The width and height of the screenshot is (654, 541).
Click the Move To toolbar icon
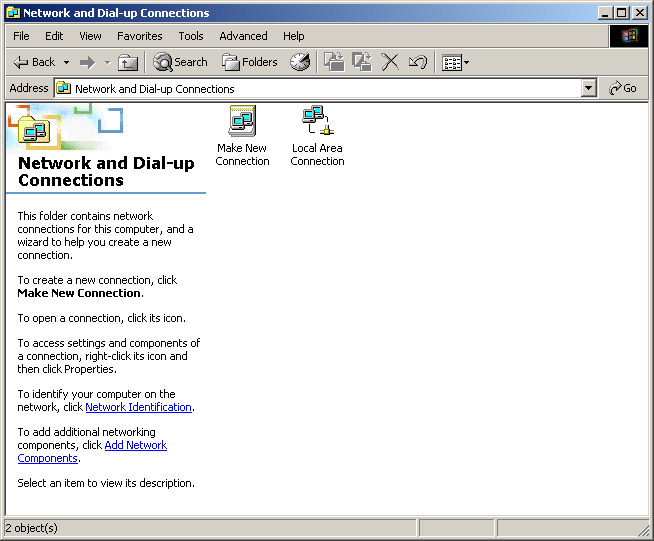pyautogui.click(x=334, y=62)
